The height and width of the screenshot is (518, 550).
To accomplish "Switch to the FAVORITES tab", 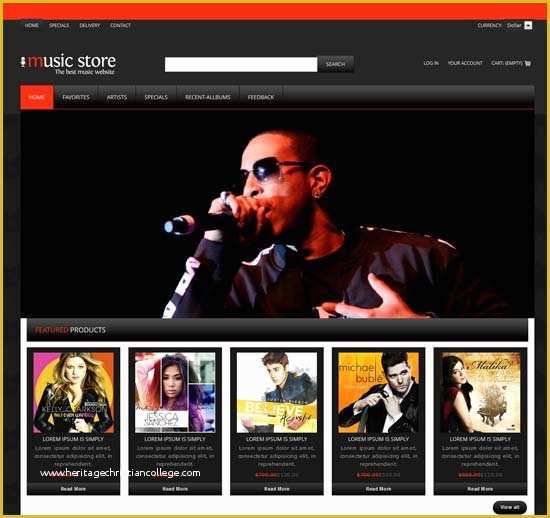I will [x=76, y=97].
